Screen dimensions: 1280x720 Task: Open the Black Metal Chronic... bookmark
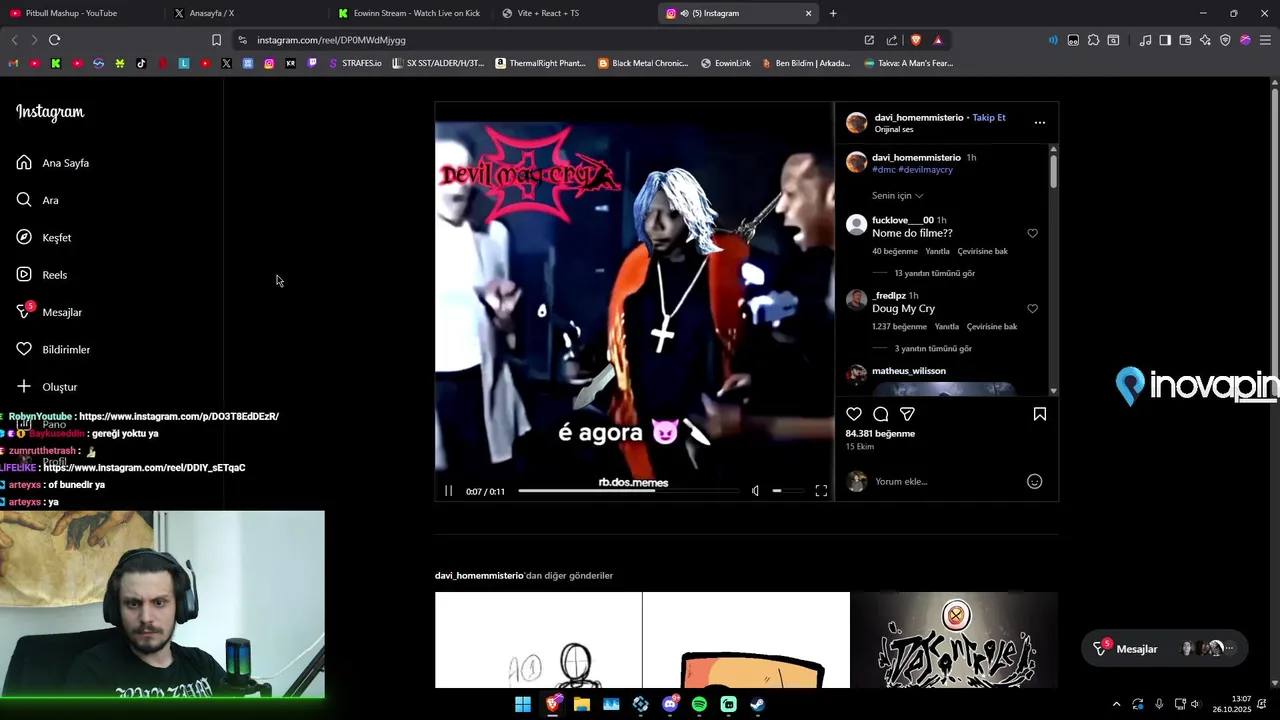click(643, 63)
